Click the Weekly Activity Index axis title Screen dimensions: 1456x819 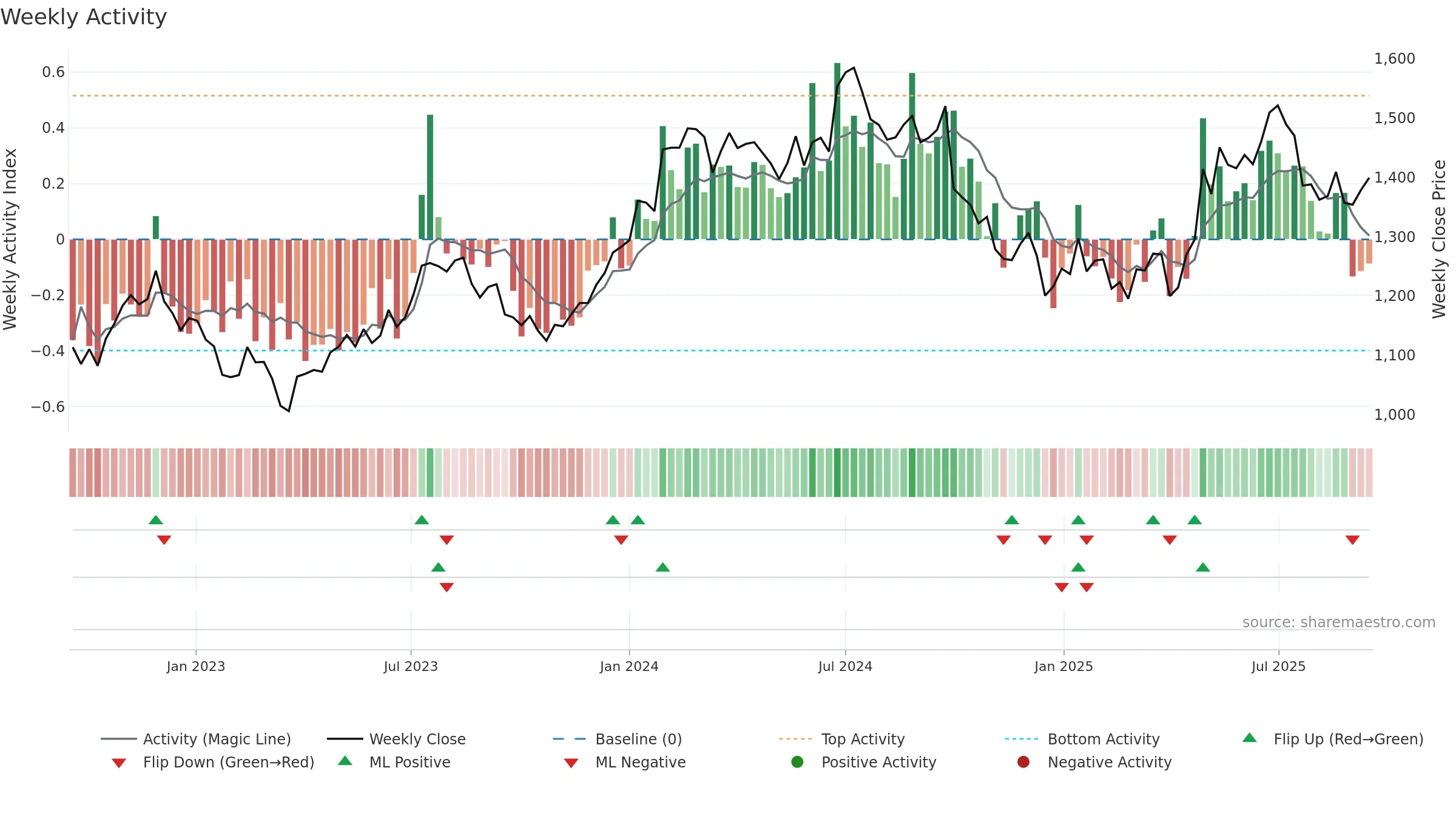point(10,239)
